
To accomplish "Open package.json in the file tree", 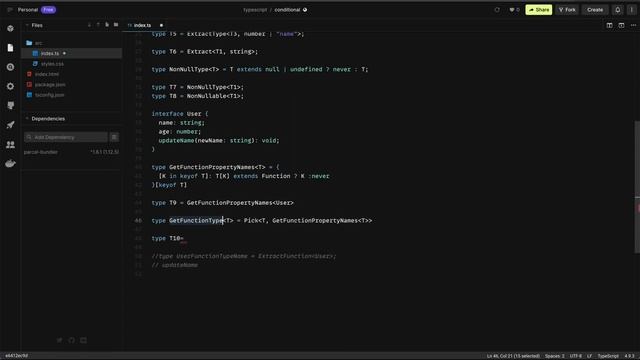I will 50,84.
